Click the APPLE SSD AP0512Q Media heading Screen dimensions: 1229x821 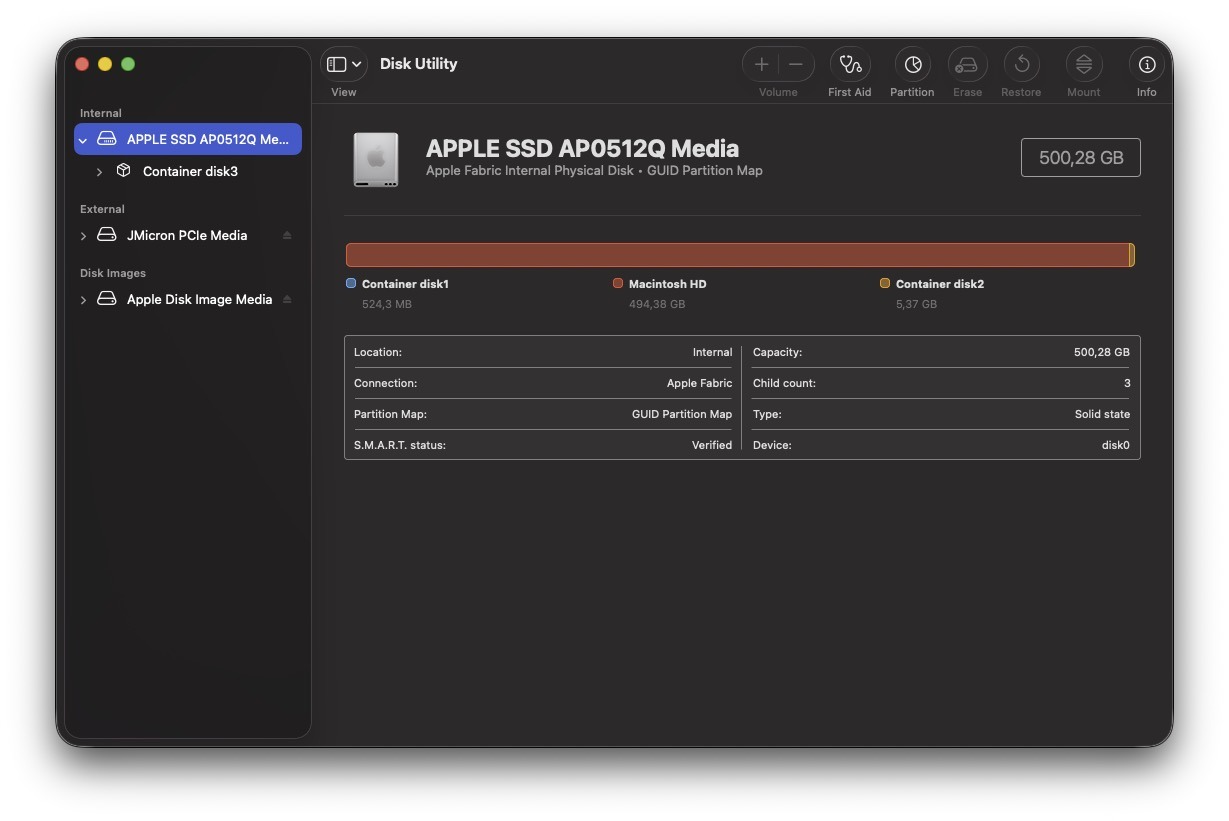point(582,148)
